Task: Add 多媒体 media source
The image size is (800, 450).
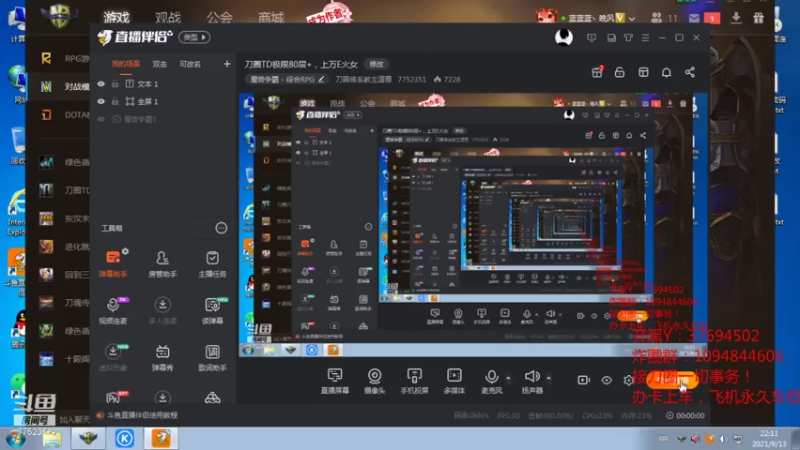Action: [x=454, y=381]
